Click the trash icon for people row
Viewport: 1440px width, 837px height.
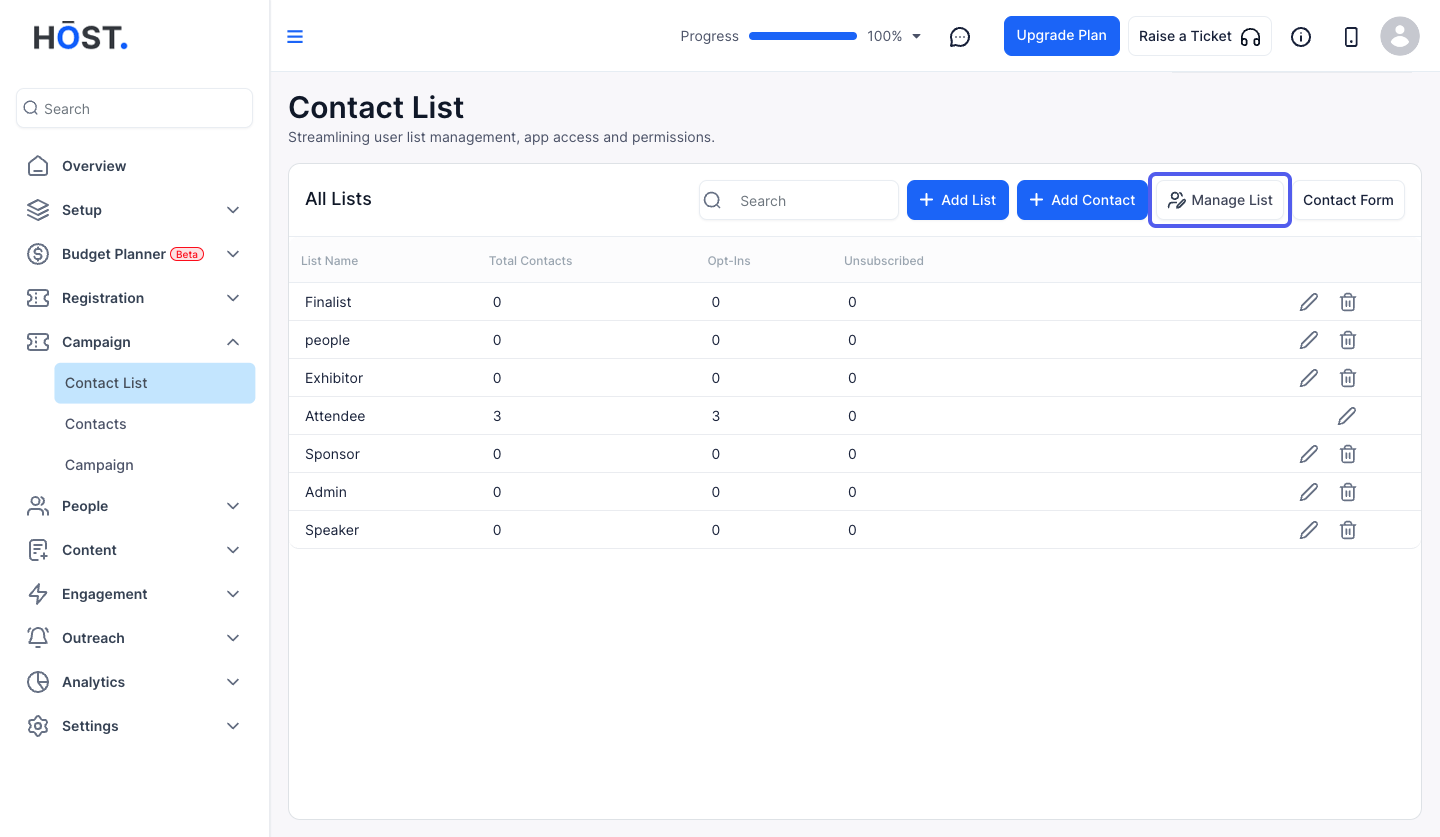[1348, 340]
